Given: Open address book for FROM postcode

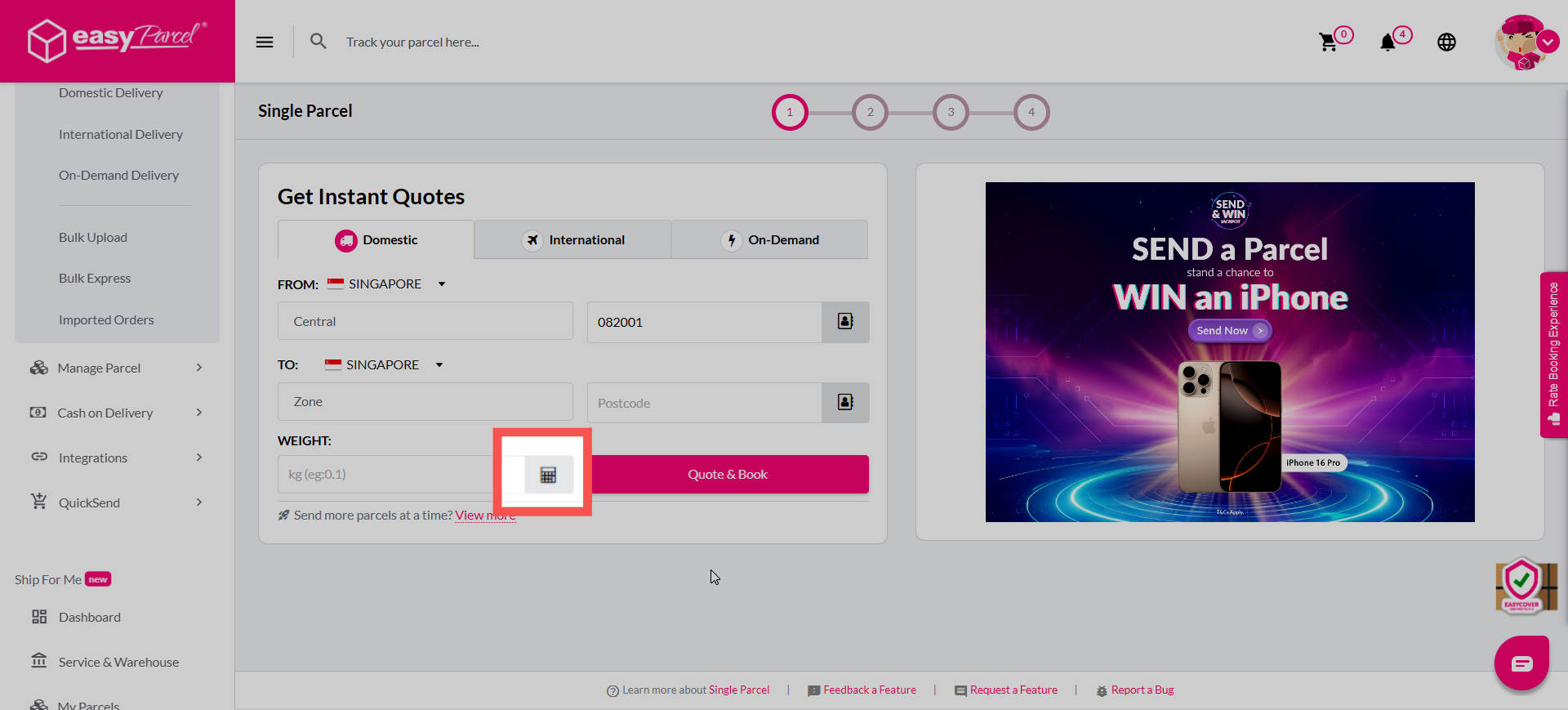Looking at the screenshot, I should tap(845, 322).
